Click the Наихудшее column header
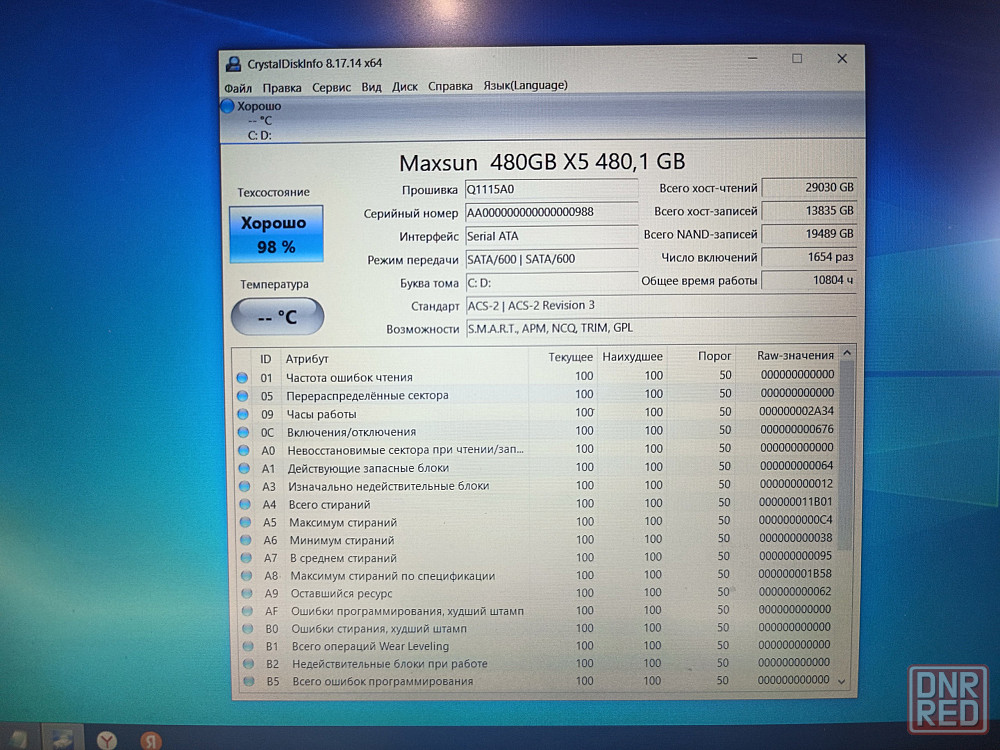 tap(632, 357)
